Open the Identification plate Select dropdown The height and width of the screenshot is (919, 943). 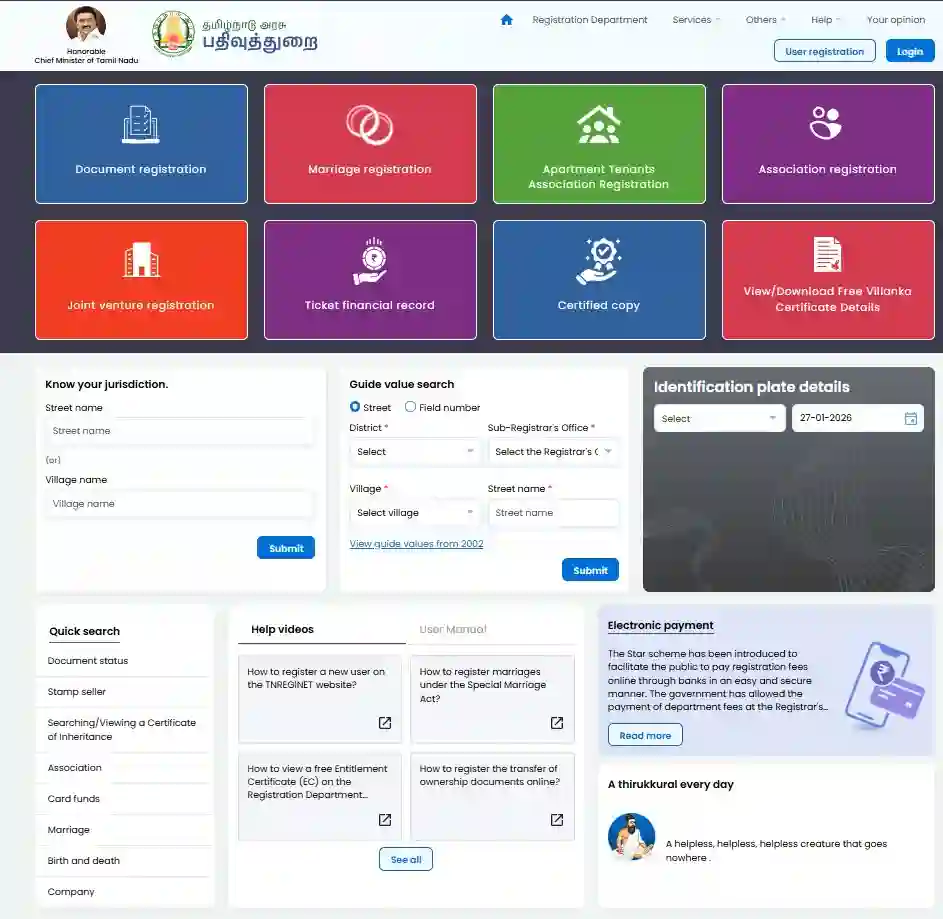click(x=718, y=419)
